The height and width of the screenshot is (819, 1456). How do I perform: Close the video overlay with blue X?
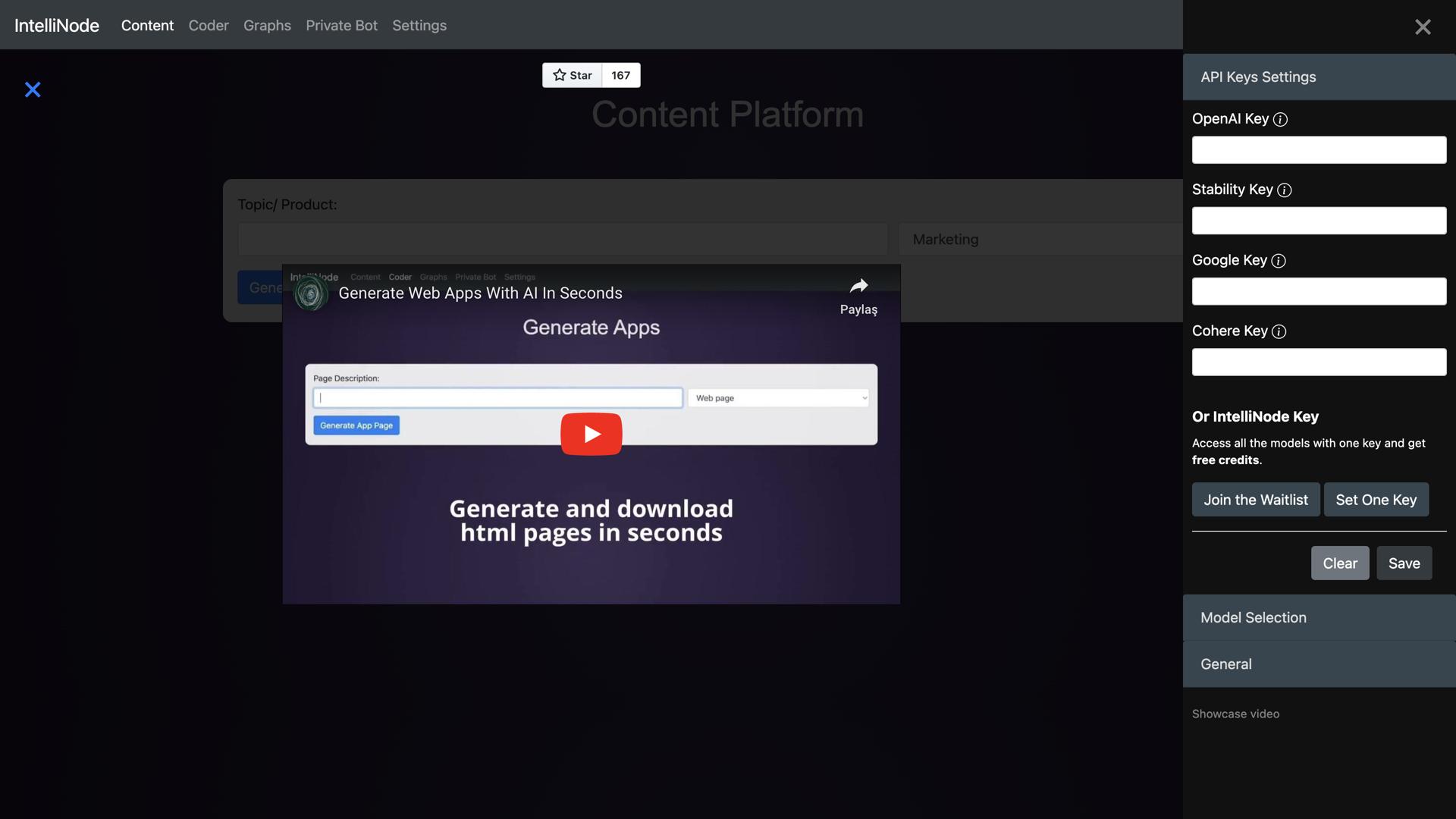tap(33, 89)
